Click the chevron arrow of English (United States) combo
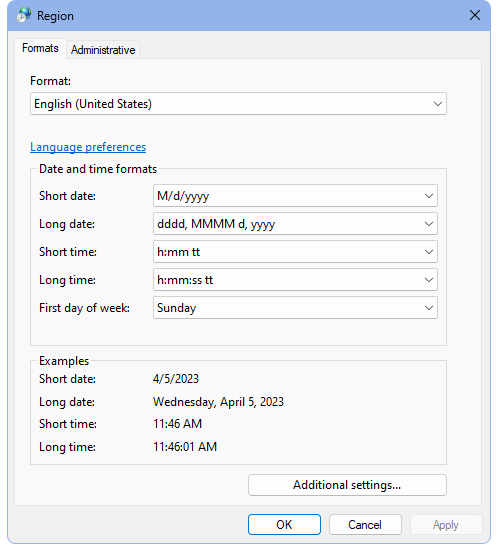498x551 pixels. 438,104
